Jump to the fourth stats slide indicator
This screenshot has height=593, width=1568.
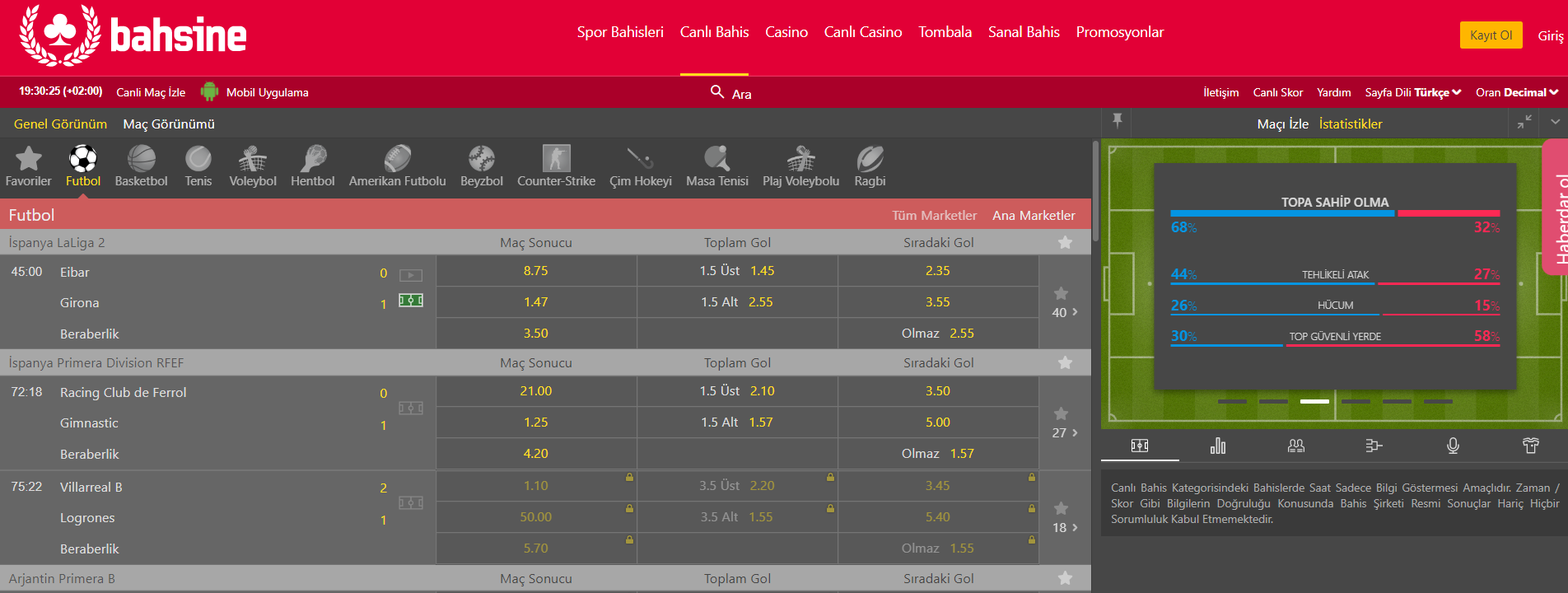tap(1356, 401)
